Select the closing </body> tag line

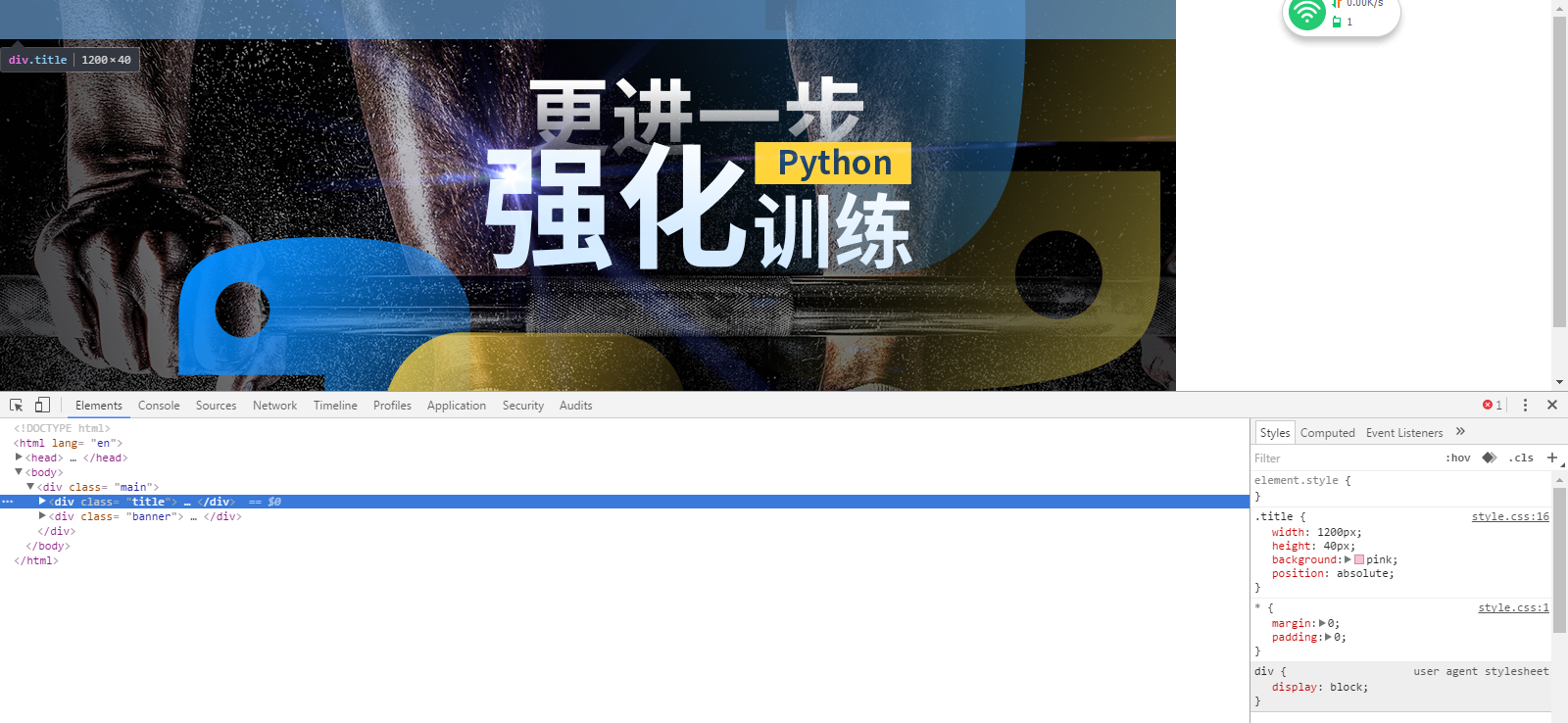click(48, 546)
